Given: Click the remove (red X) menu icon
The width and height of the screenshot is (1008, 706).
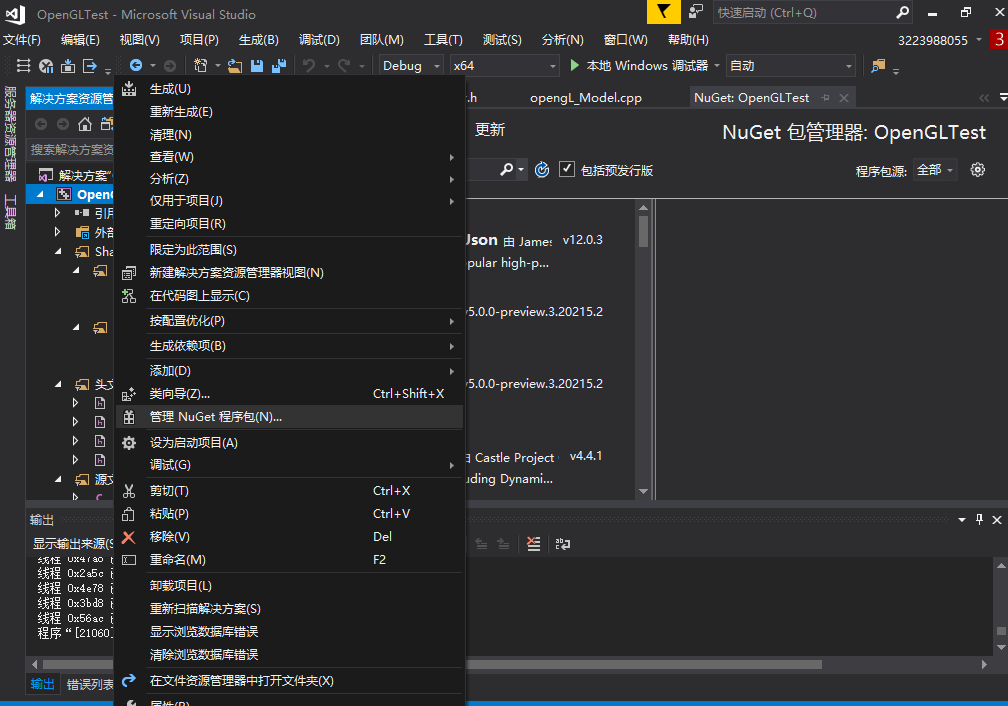Looking at the screenshot, I should click(129, 537).
